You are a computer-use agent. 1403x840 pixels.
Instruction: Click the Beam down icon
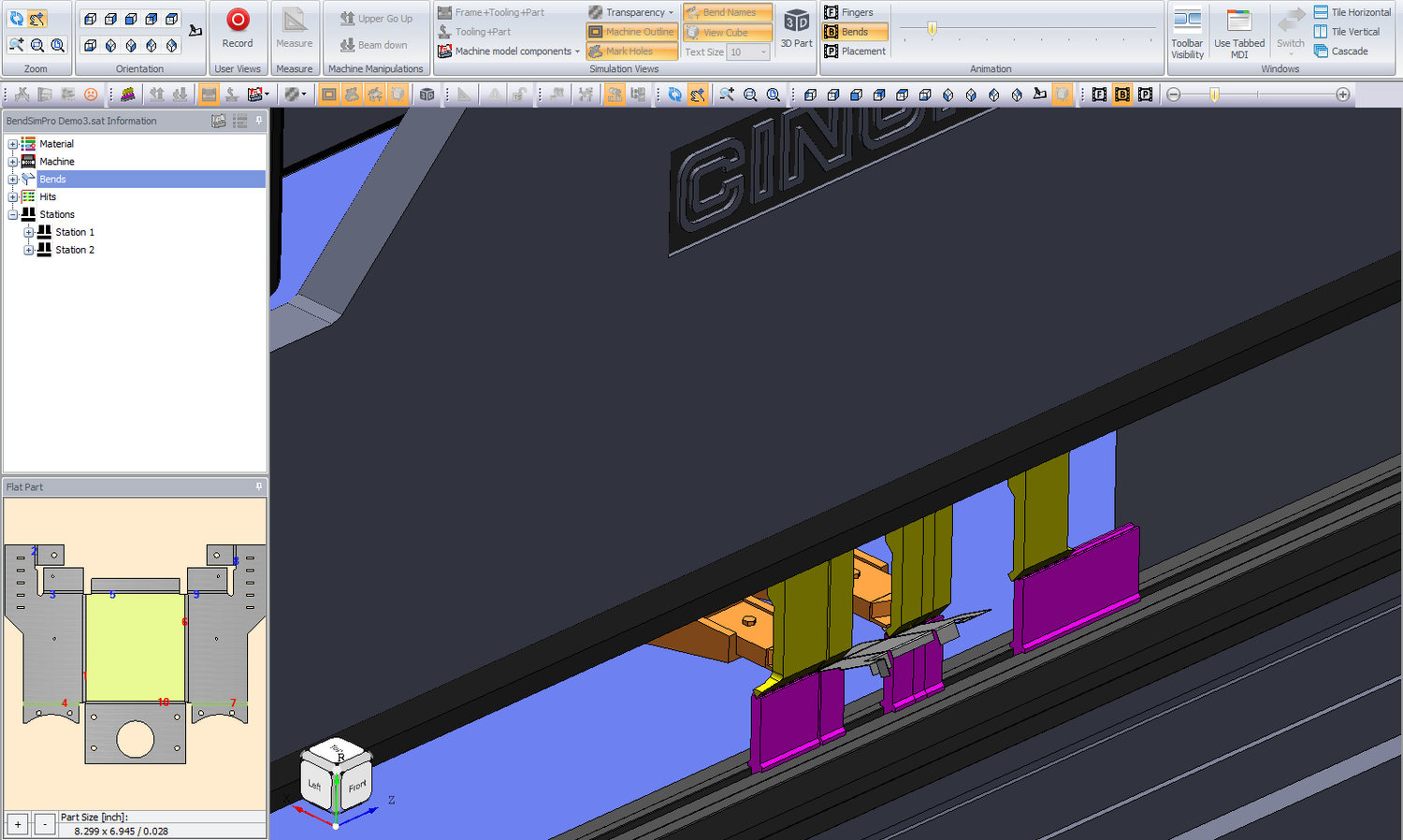pyautogui.click(x=377, y=44)
